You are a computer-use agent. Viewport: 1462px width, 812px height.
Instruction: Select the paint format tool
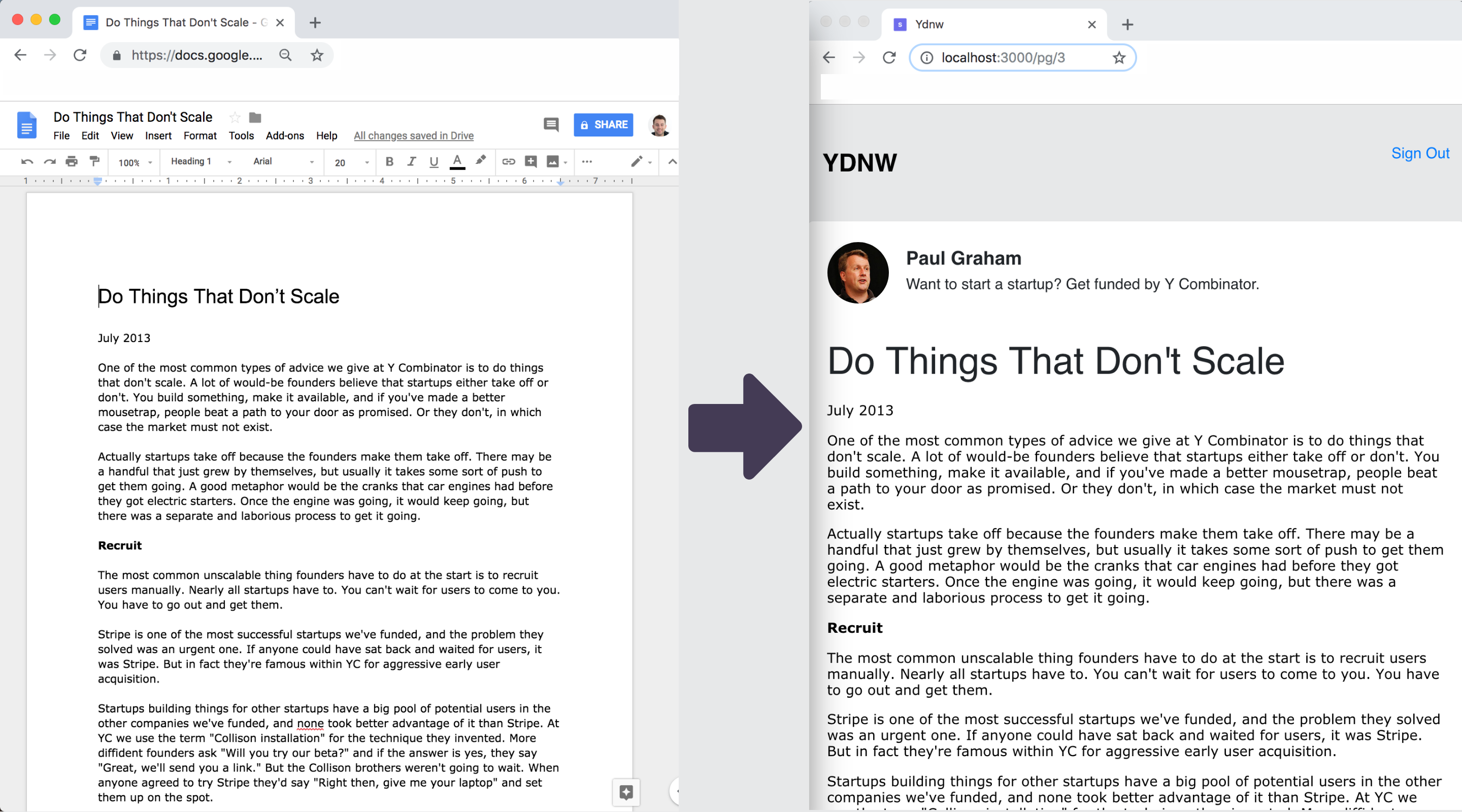coord(95,161)
